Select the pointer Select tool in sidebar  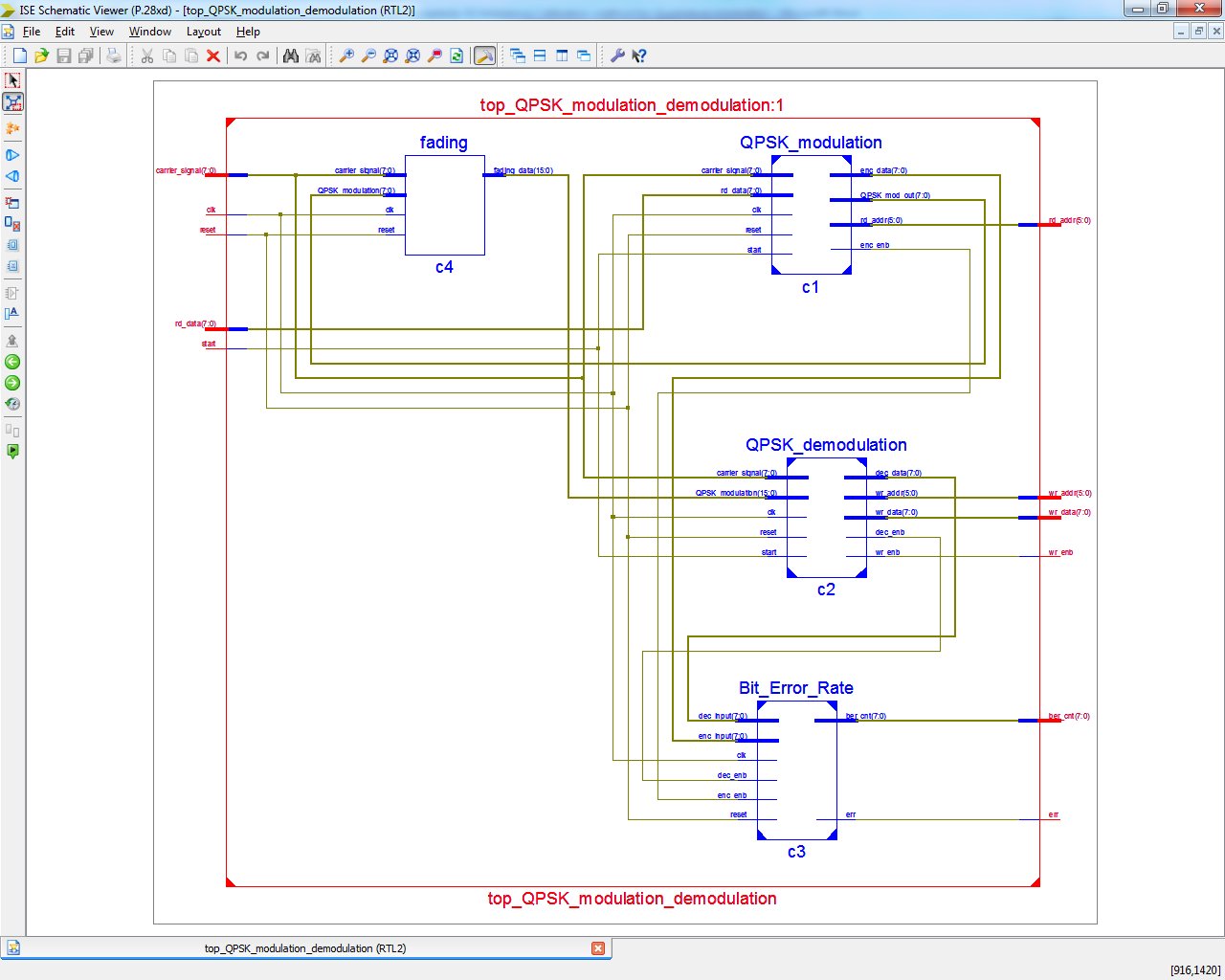coord(12,80)
